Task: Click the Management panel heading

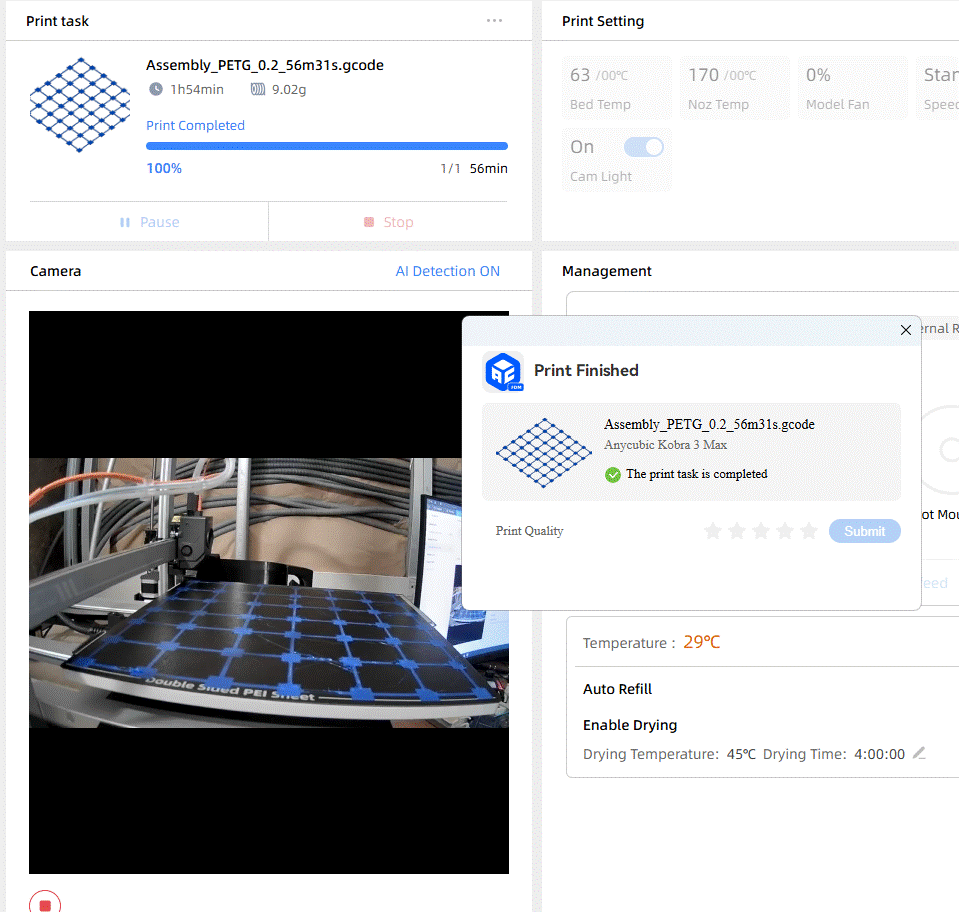Action: (x=606, y=271)
